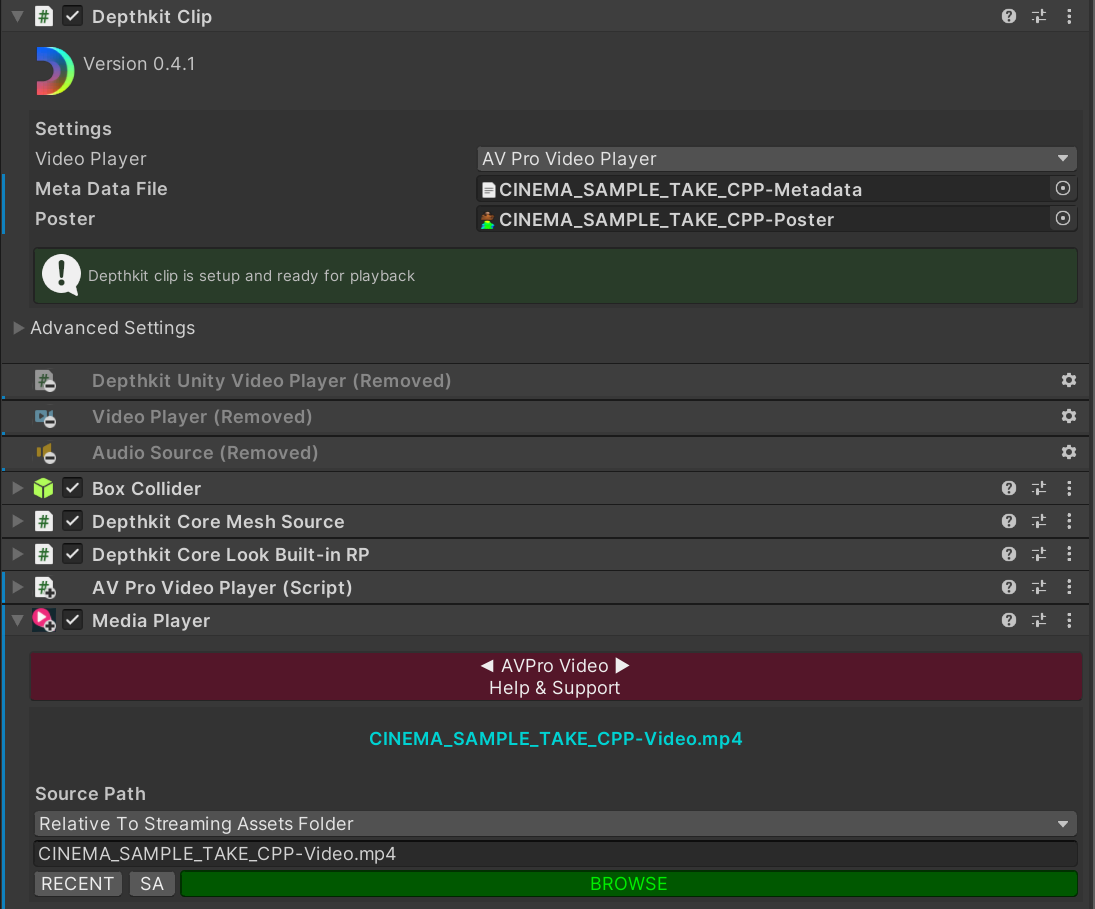Click the video file path input field
The image size is (1095, 909).
pos(555,854)
